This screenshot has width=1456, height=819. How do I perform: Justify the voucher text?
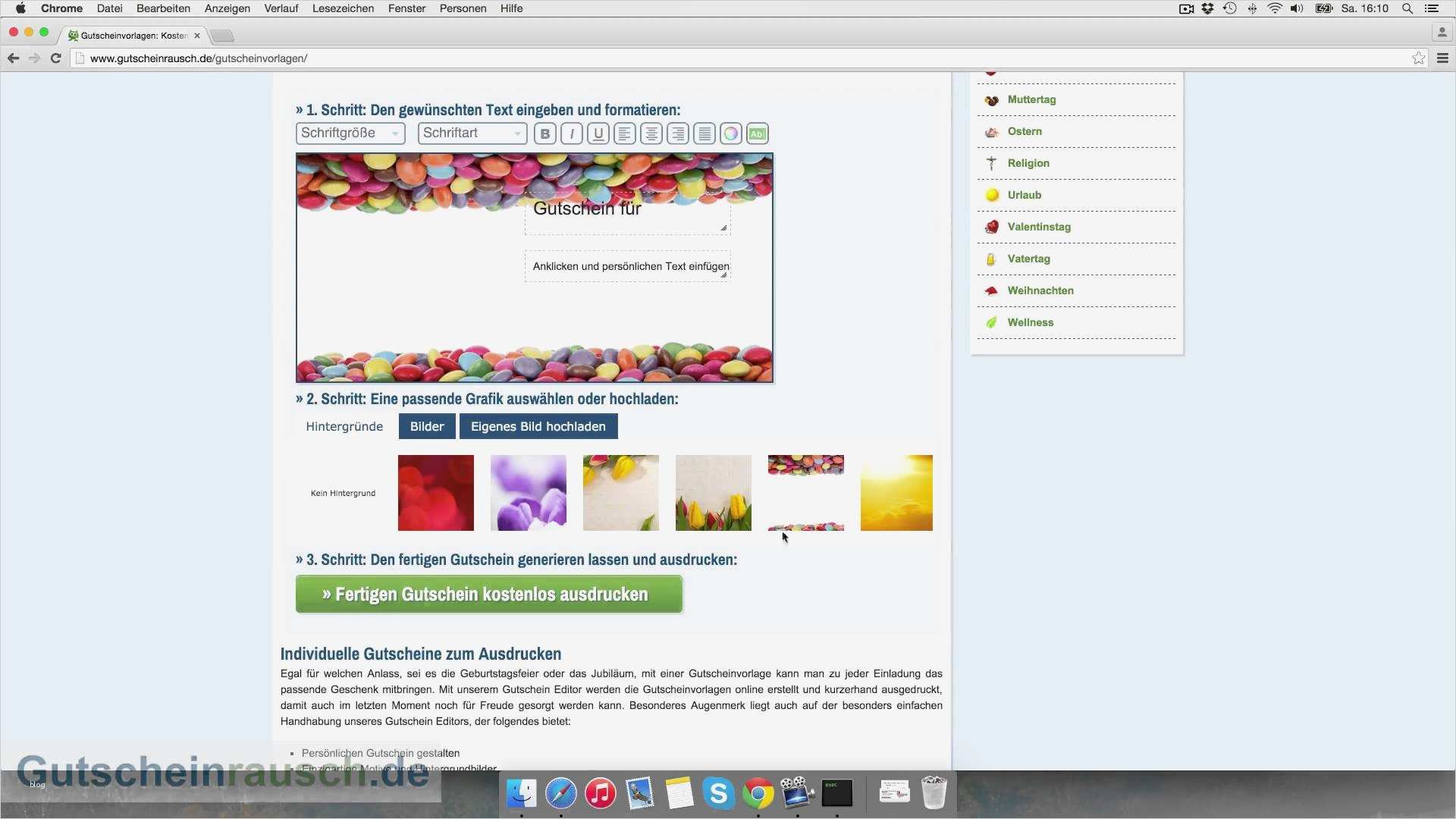click(x=704, y=134)
